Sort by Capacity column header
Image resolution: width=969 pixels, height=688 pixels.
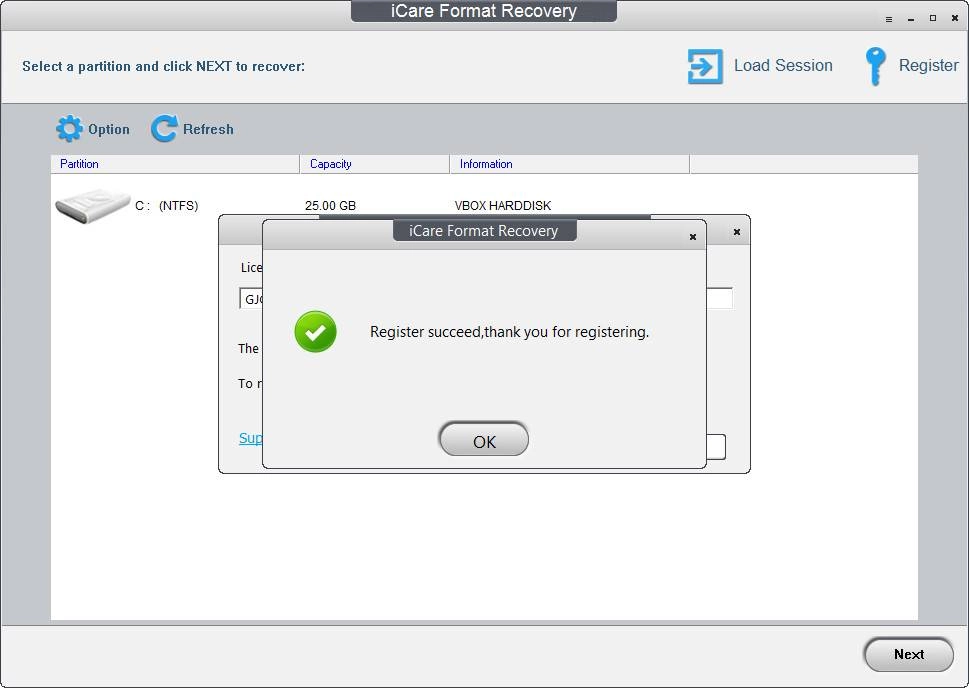374,164
